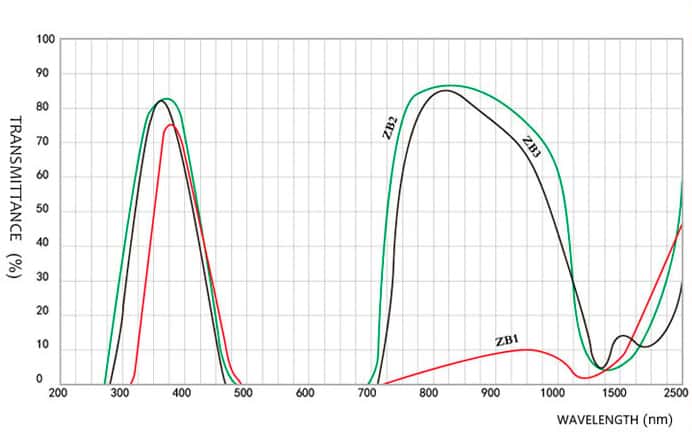The width and height of the screenshot is (692, 432).
Task: Click the 1500 wavelength tick label
Action: (x=614, y=393)
